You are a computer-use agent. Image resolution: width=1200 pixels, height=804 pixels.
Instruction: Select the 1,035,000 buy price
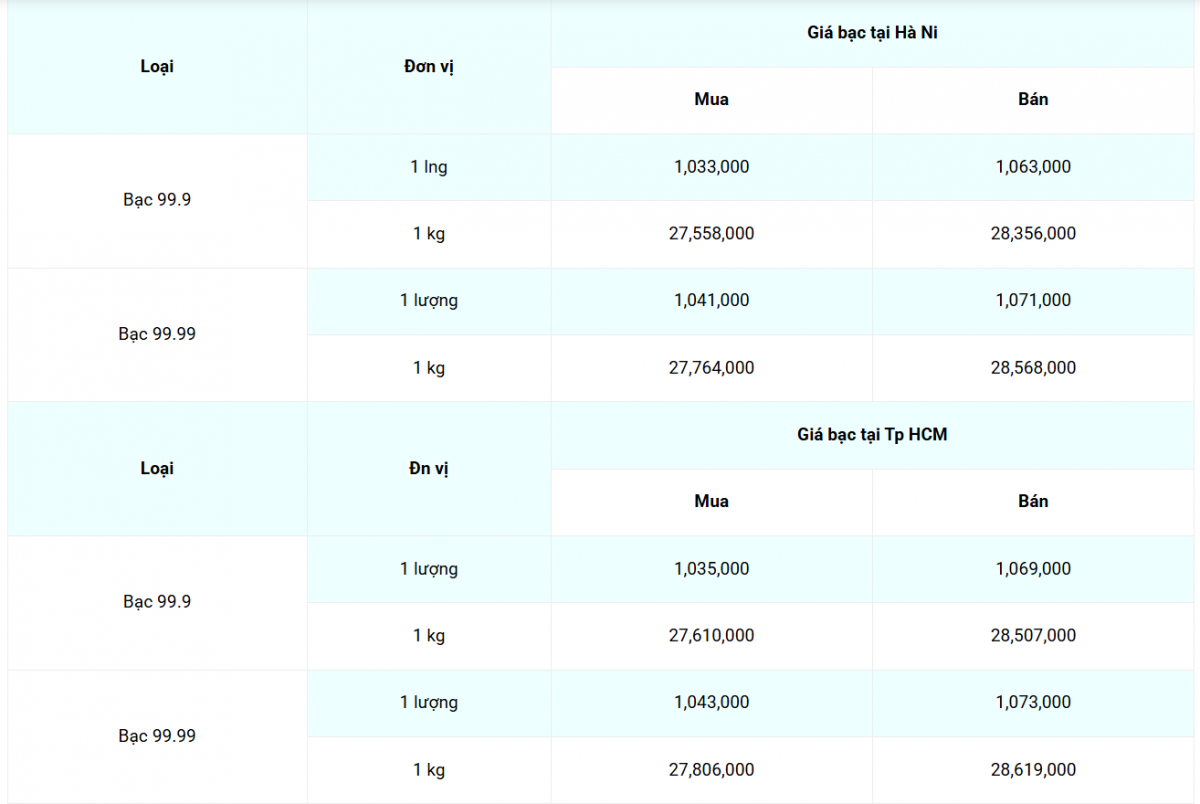(x=711, y=569)
